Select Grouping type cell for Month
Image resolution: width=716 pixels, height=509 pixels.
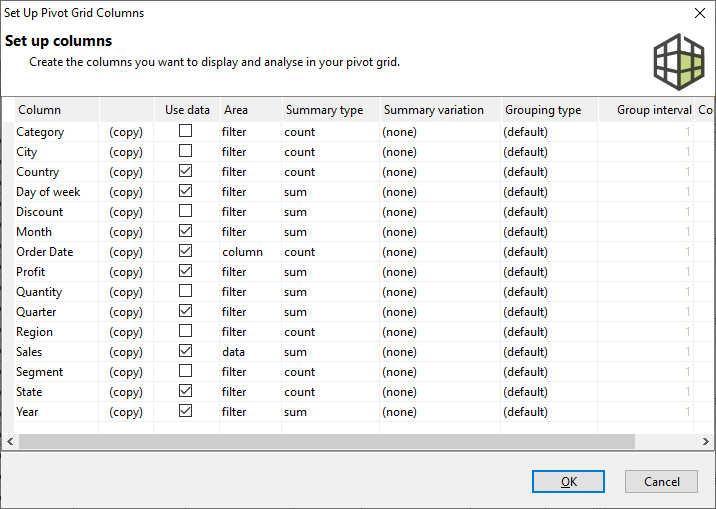click(x=548, y=232)
